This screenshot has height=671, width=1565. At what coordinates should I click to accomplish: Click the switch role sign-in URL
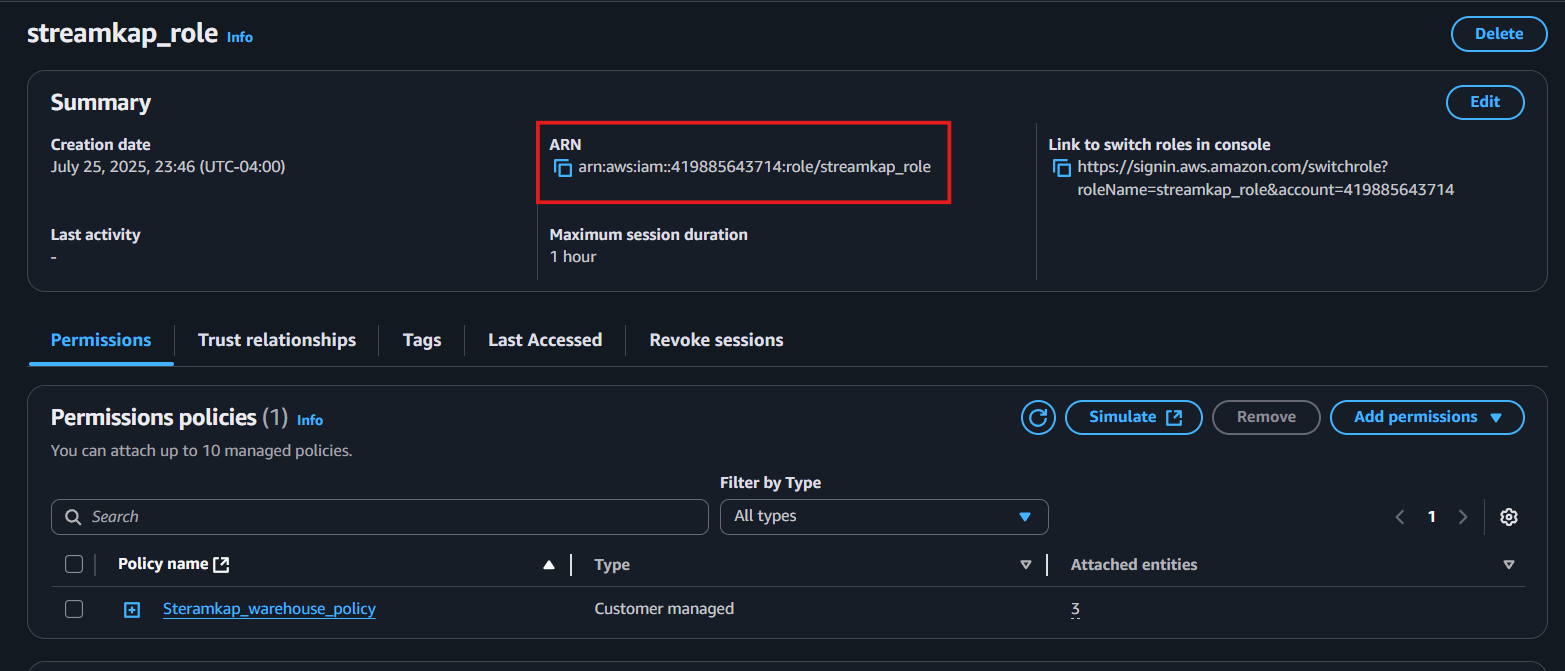[1265, 178]
